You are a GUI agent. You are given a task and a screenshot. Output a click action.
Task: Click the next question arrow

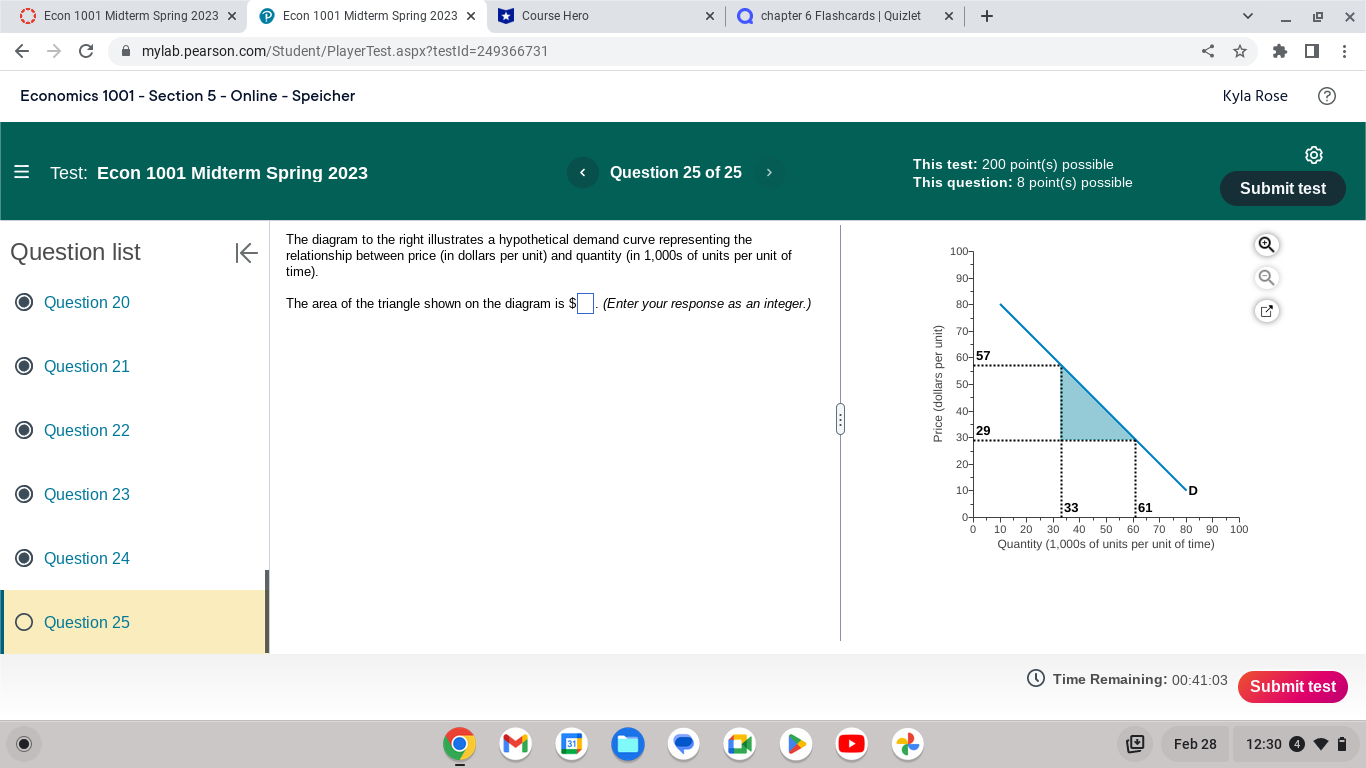[x=769, y=172]
